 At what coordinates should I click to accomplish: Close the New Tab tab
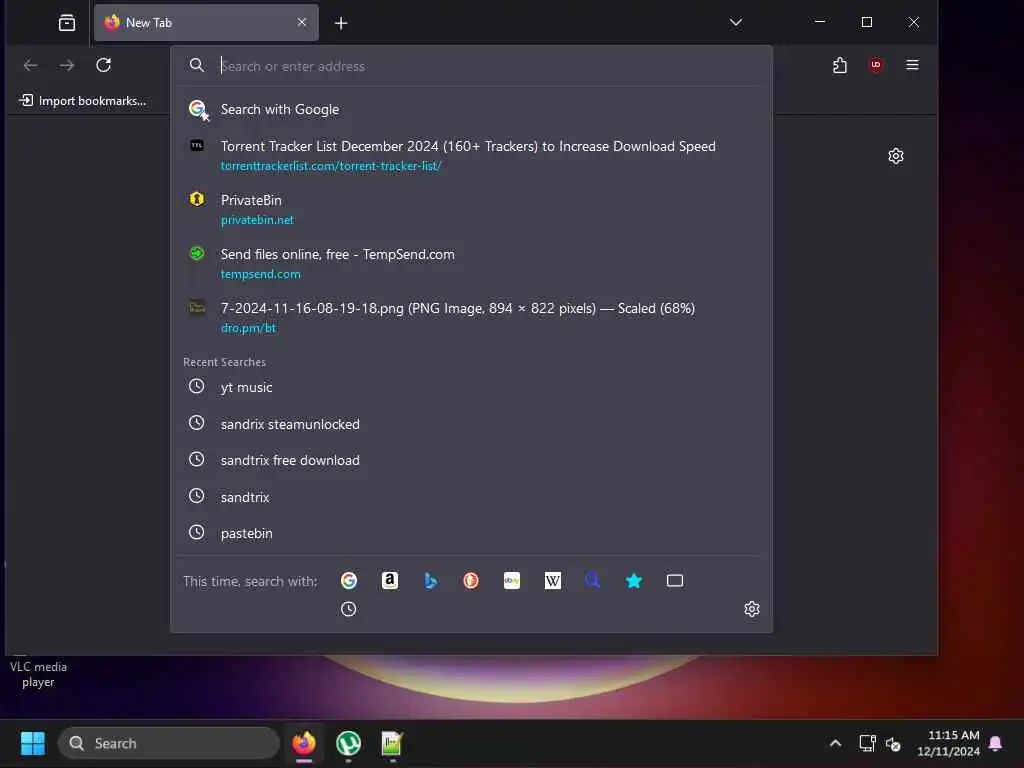(x=302, y=22)
